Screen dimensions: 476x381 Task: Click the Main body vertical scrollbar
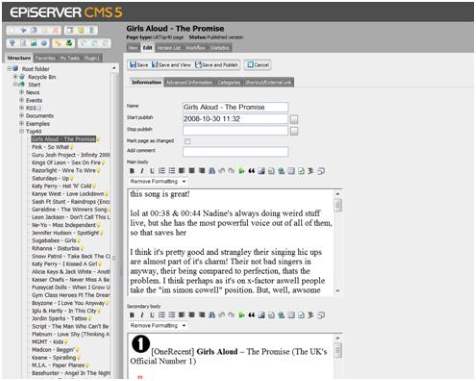[338, 242]
